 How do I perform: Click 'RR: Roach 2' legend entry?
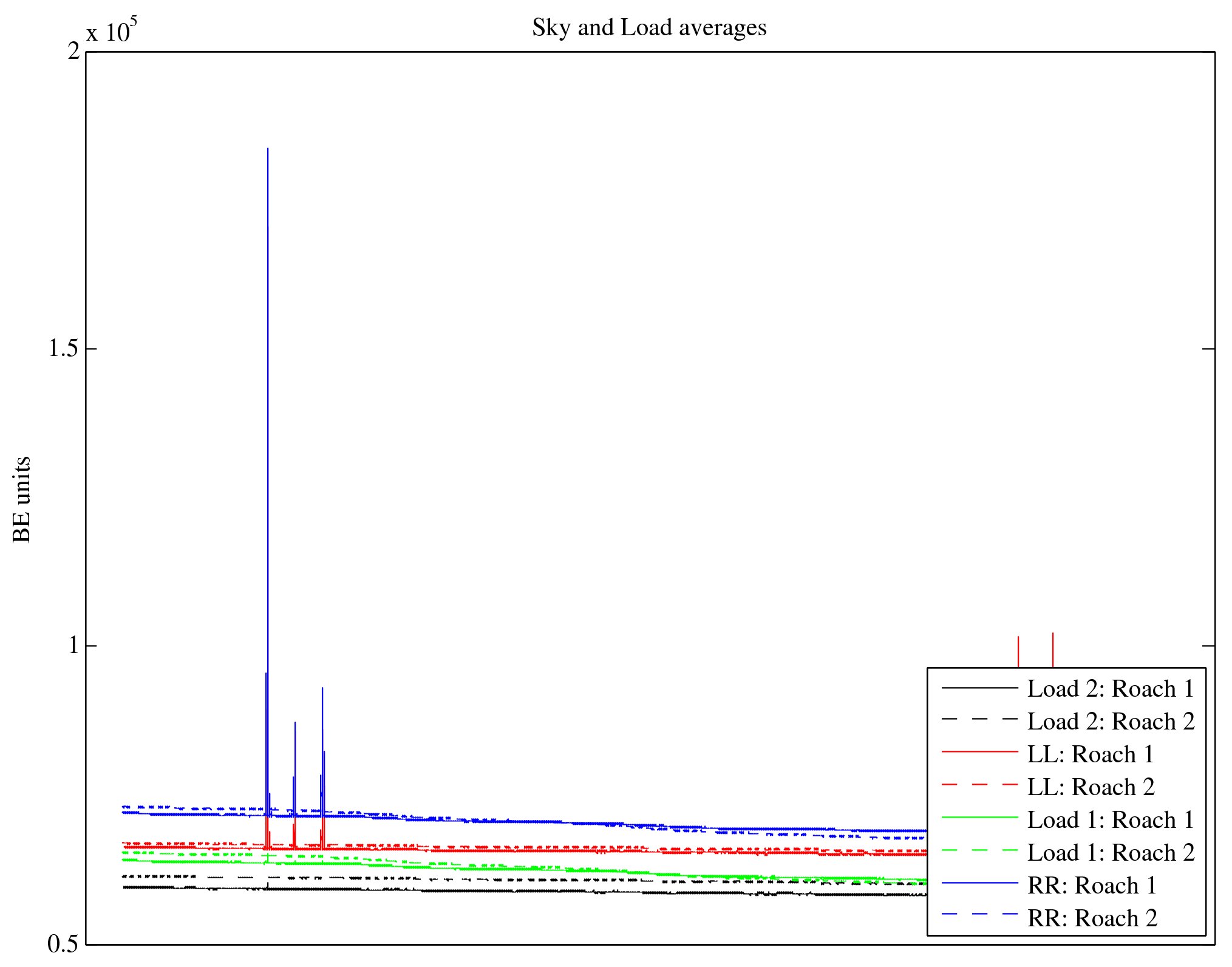point(1091,918)
